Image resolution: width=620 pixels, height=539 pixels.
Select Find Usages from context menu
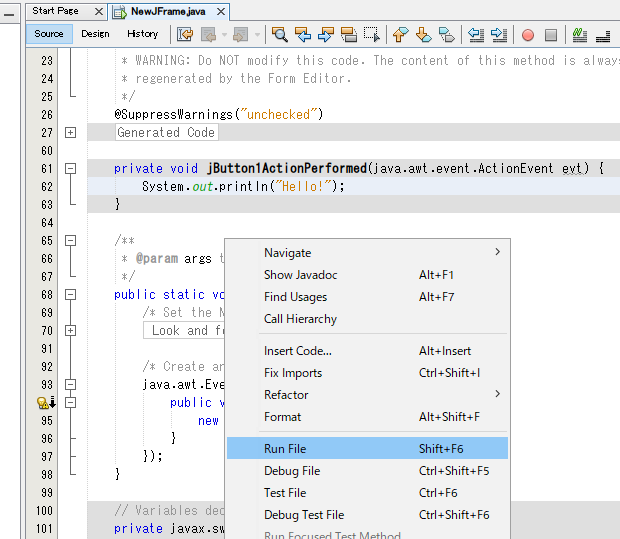tap(367, 297)
